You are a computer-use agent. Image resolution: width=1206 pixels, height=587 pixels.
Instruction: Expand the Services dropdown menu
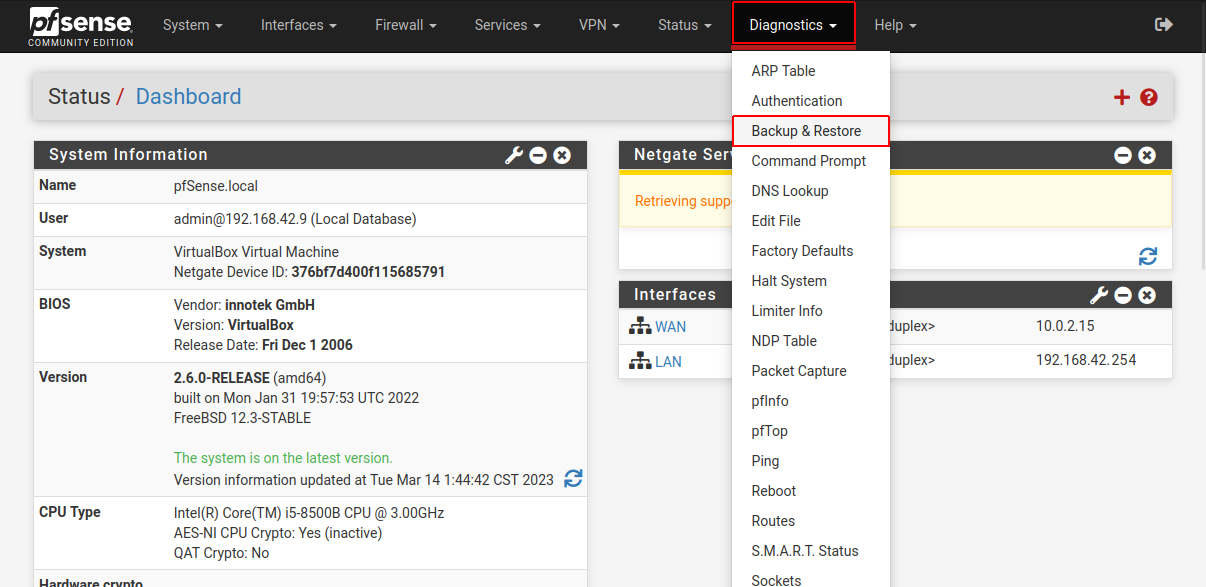click(507, 25)
